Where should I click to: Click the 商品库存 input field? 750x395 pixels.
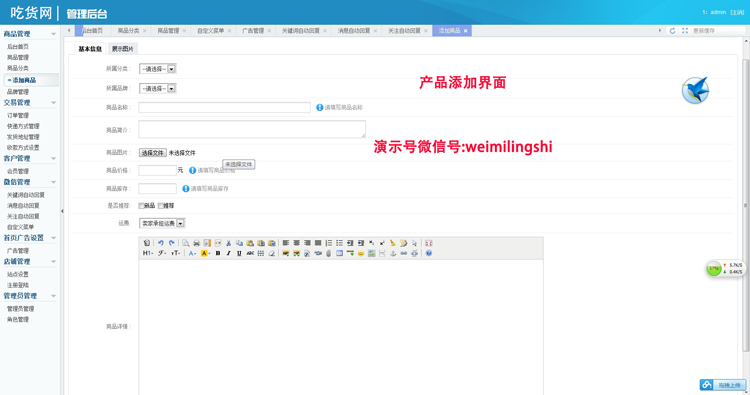click(157, 188)
